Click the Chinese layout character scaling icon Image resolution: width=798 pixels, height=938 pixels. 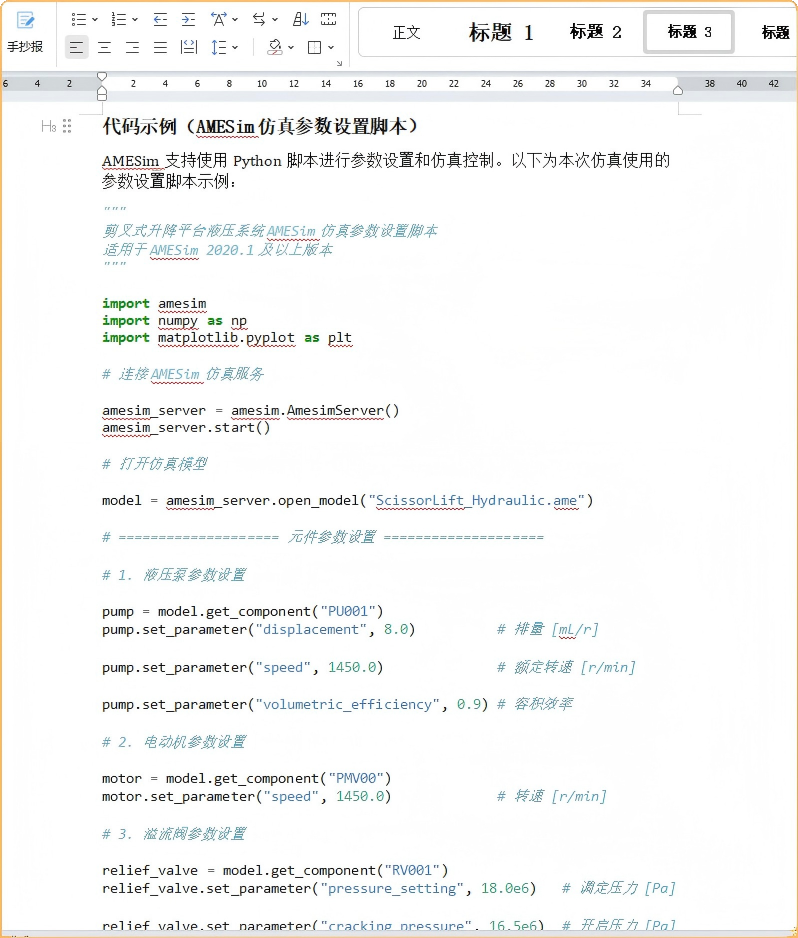pos(218,19)
